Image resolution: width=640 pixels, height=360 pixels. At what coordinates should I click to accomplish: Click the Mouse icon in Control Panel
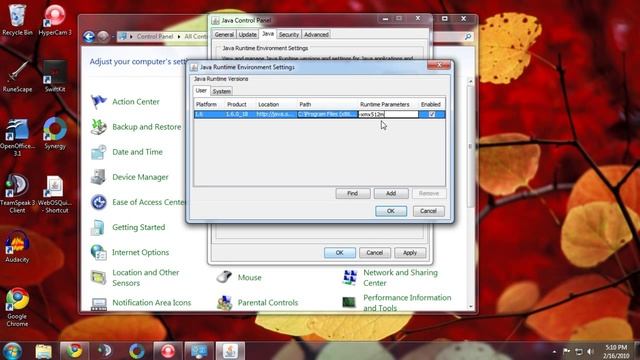coord(224,277)
